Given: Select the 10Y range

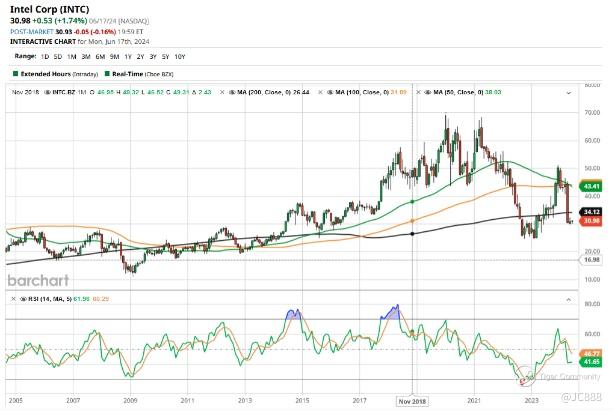Looking at the screenshot, I should (x=179, y=57).
